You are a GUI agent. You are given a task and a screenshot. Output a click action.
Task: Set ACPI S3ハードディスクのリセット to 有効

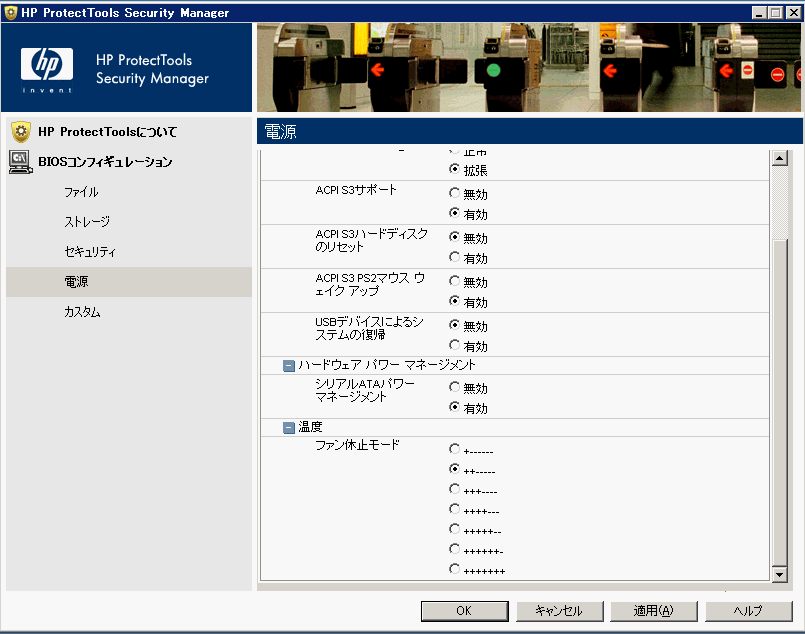point(454,257)
